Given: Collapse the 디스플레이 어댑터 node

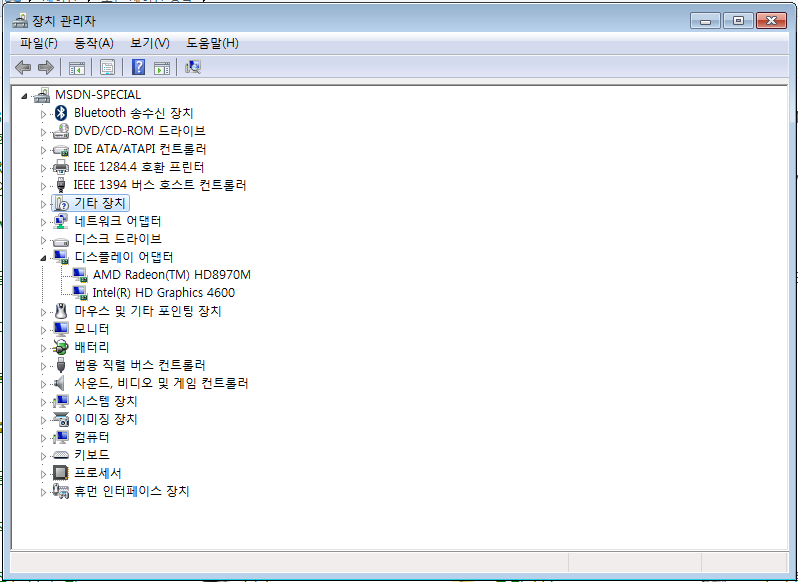Looking at the screenshot, I should pyautogui.click(x=43, y=257).
